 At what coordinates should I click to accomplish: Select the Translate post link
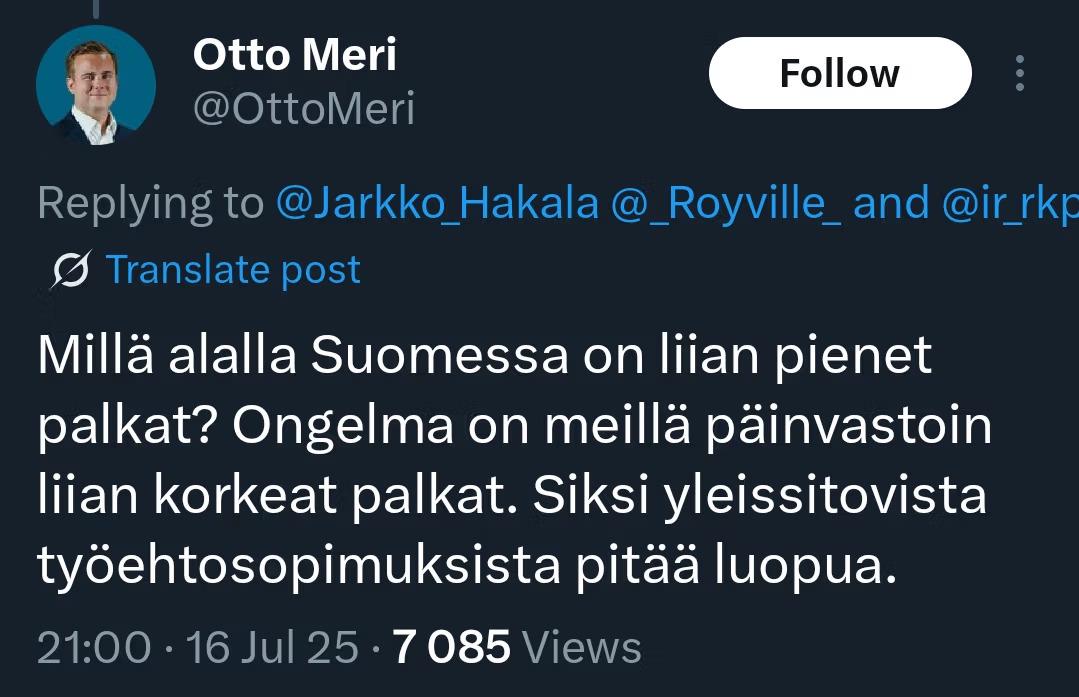pyautogui.click(x=233, y=270)
